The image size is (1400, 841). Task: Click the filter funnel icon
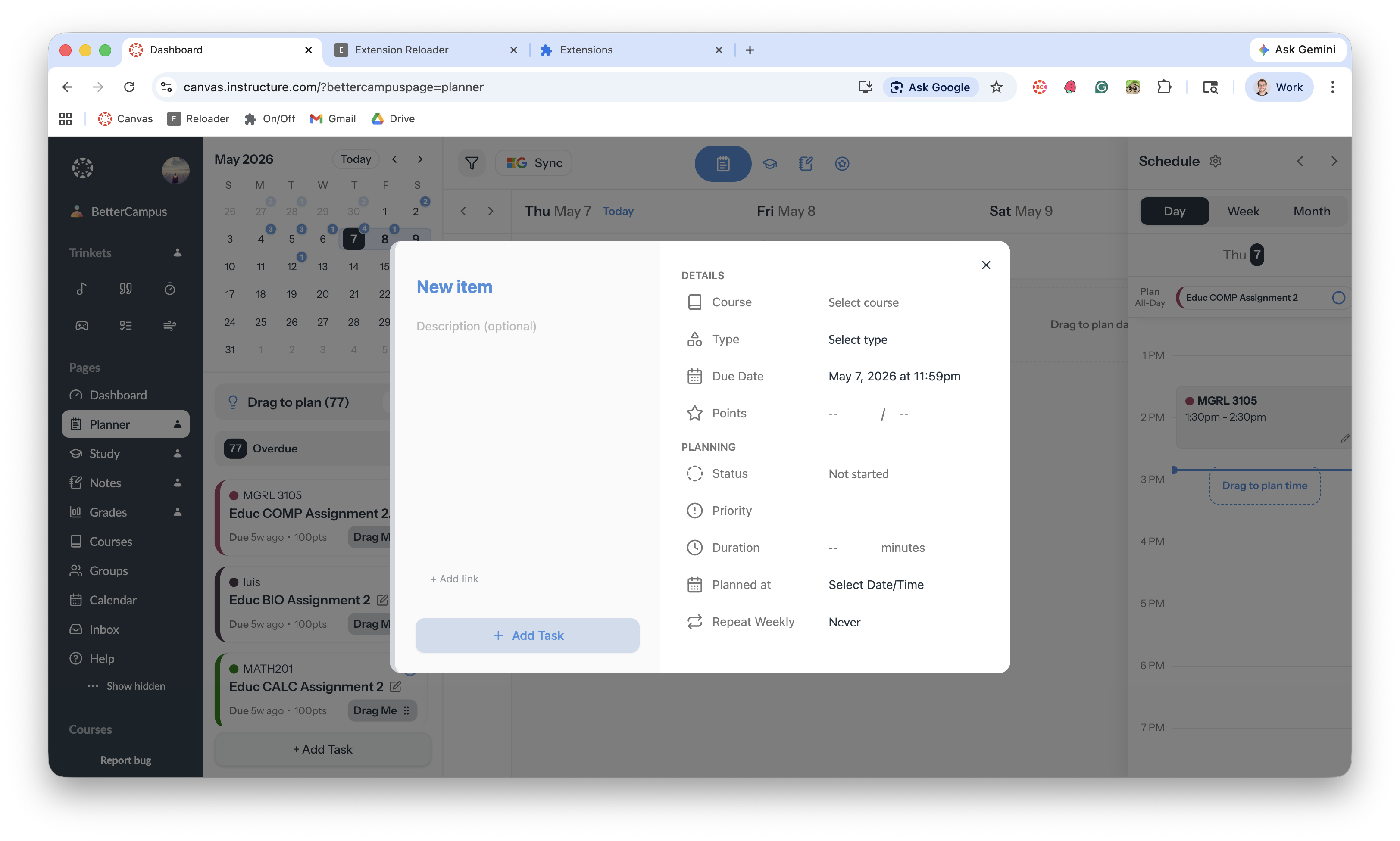click(x=472, y=163)
